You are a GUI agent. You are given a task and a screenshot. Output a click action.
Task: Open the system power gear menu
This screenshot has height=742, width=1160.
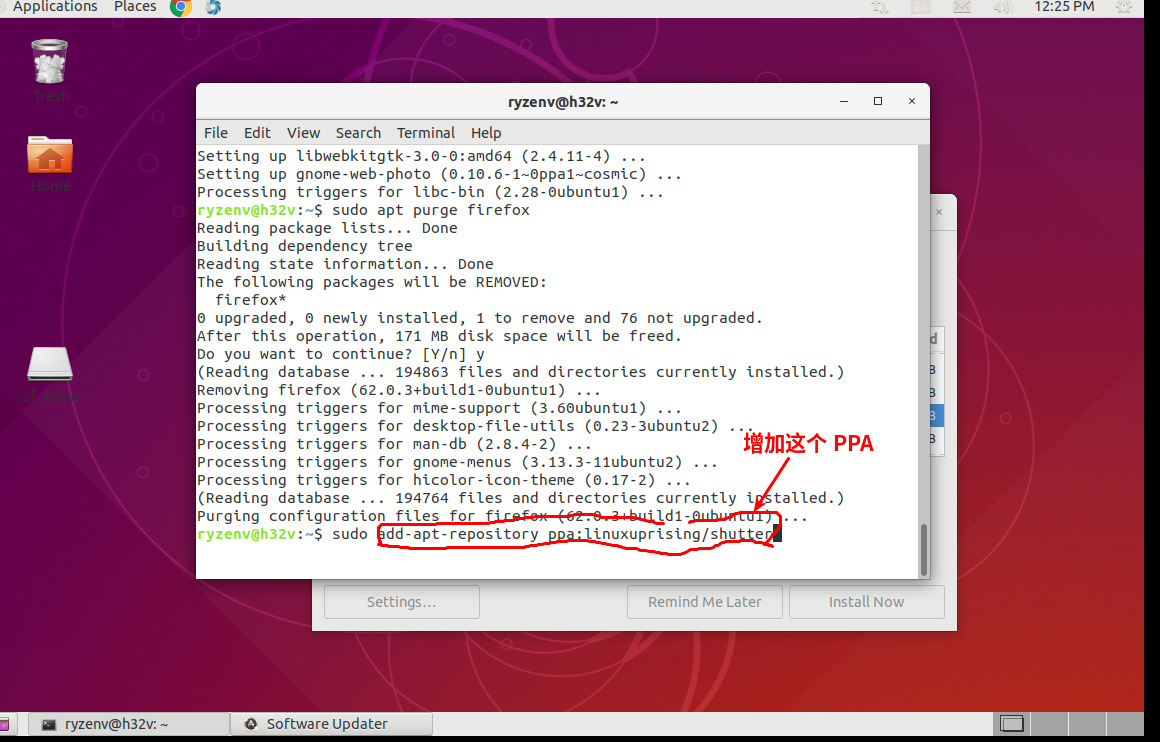[1124, 7]
